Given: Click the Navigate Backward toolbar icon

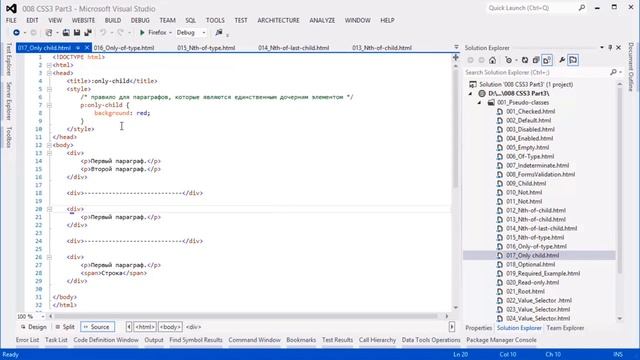Looking at the screenshot, I should [16, 32].
